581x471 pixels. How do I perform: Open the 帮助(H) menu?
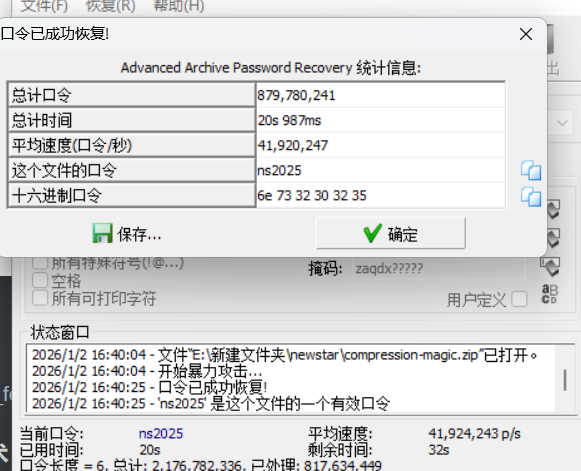coord(179,6)
